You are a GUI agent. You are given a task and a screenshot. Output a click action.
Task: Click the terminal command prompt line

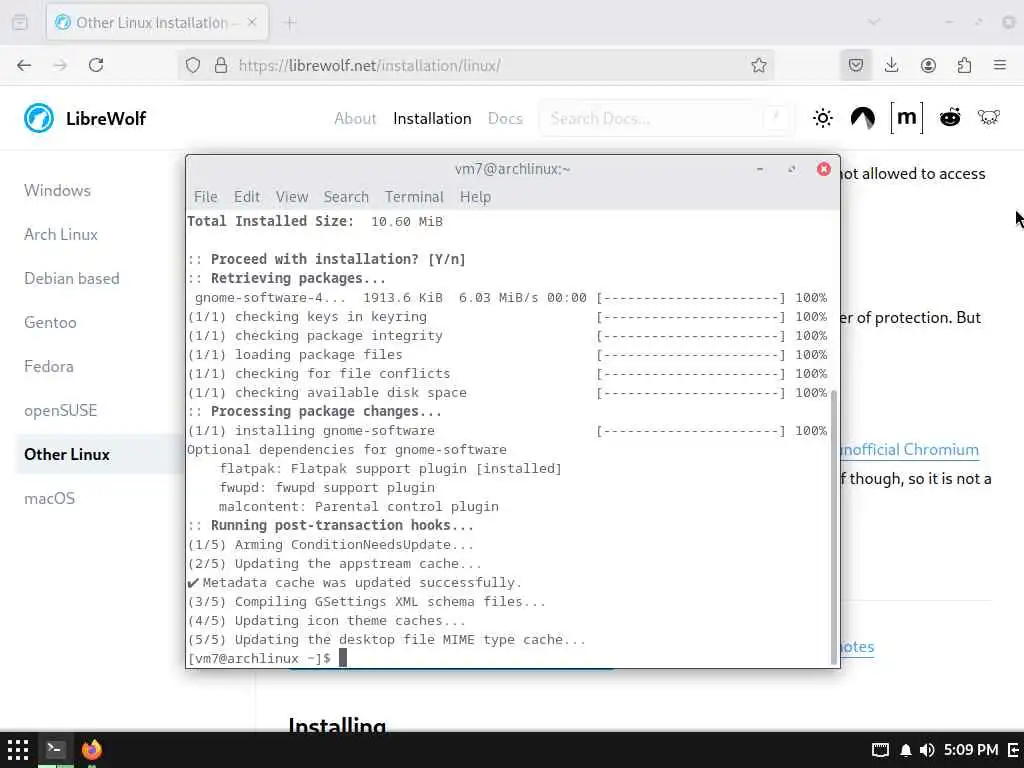266,658
